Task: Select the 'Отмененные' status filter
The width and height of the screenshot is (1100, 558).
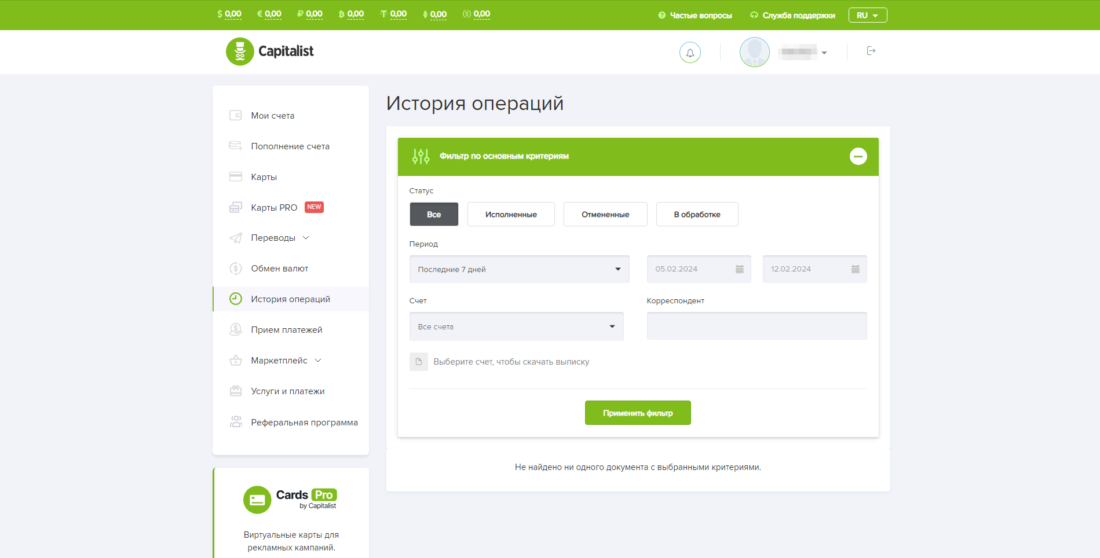Action: tap(605, 214)
